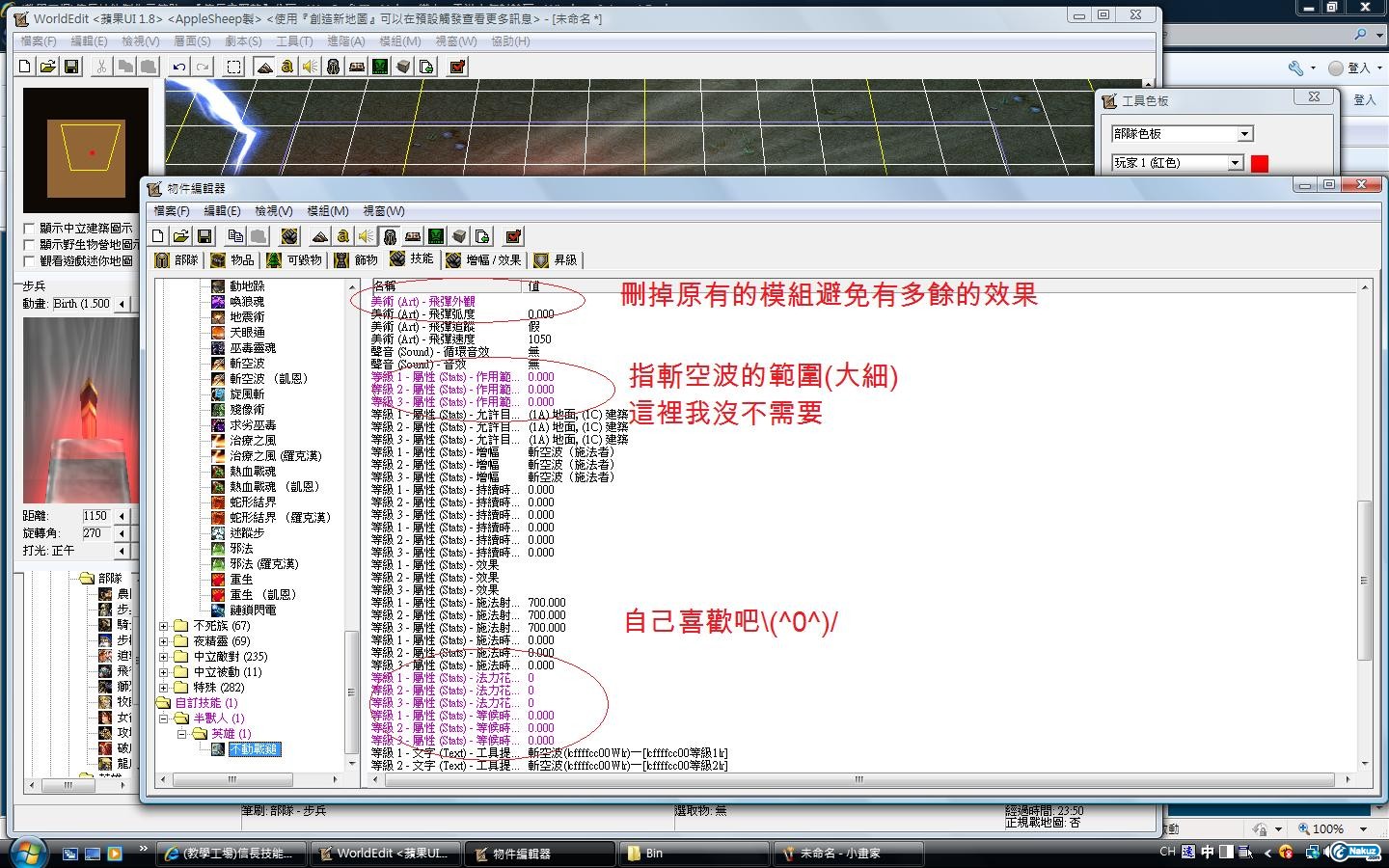Image resolution: width=1389 pixels, height=868 pixels.
Task: Check the 顯示野生物營地圖示 option
Action: click(29, 245)
